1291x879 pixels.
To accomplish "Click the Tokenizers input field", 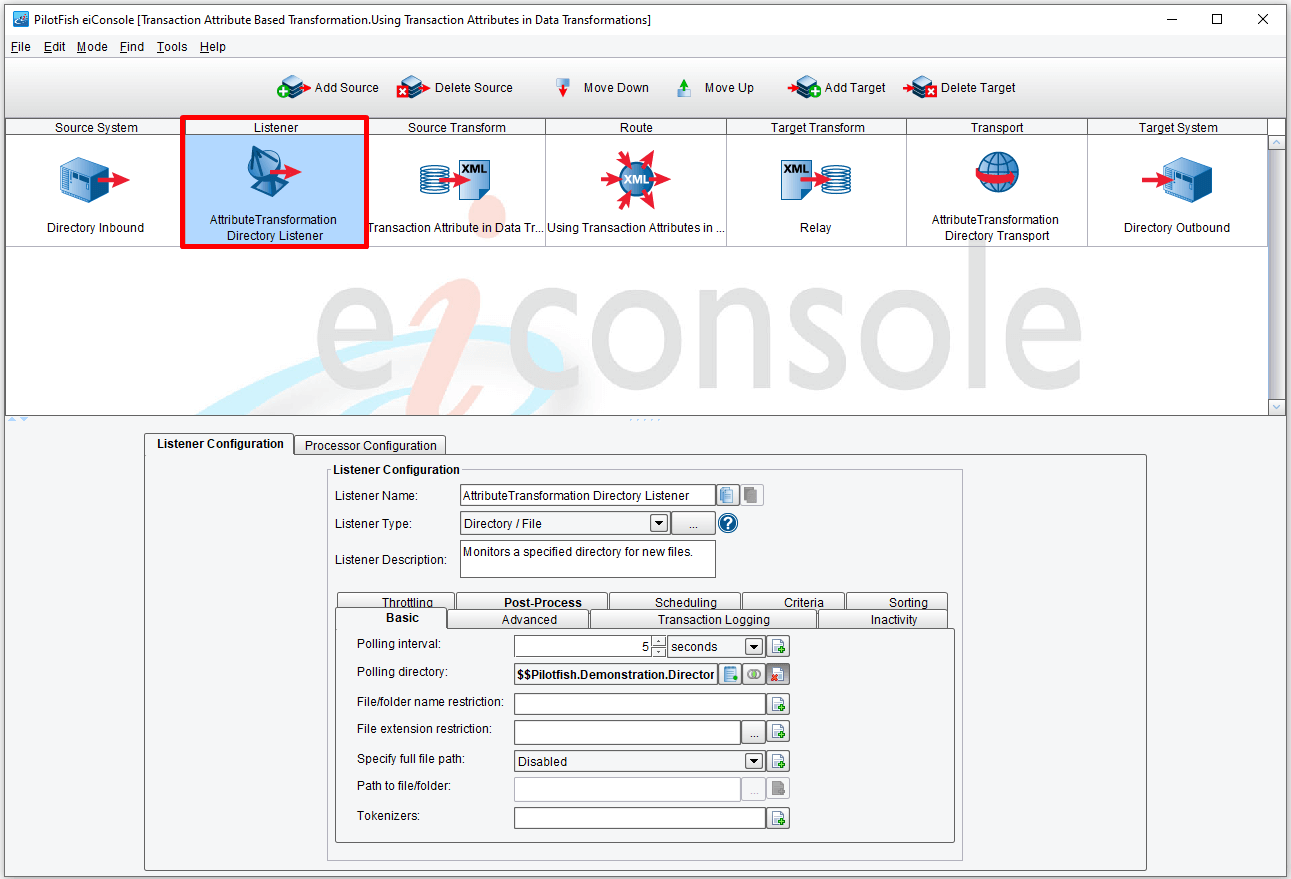I will [640, 818].
